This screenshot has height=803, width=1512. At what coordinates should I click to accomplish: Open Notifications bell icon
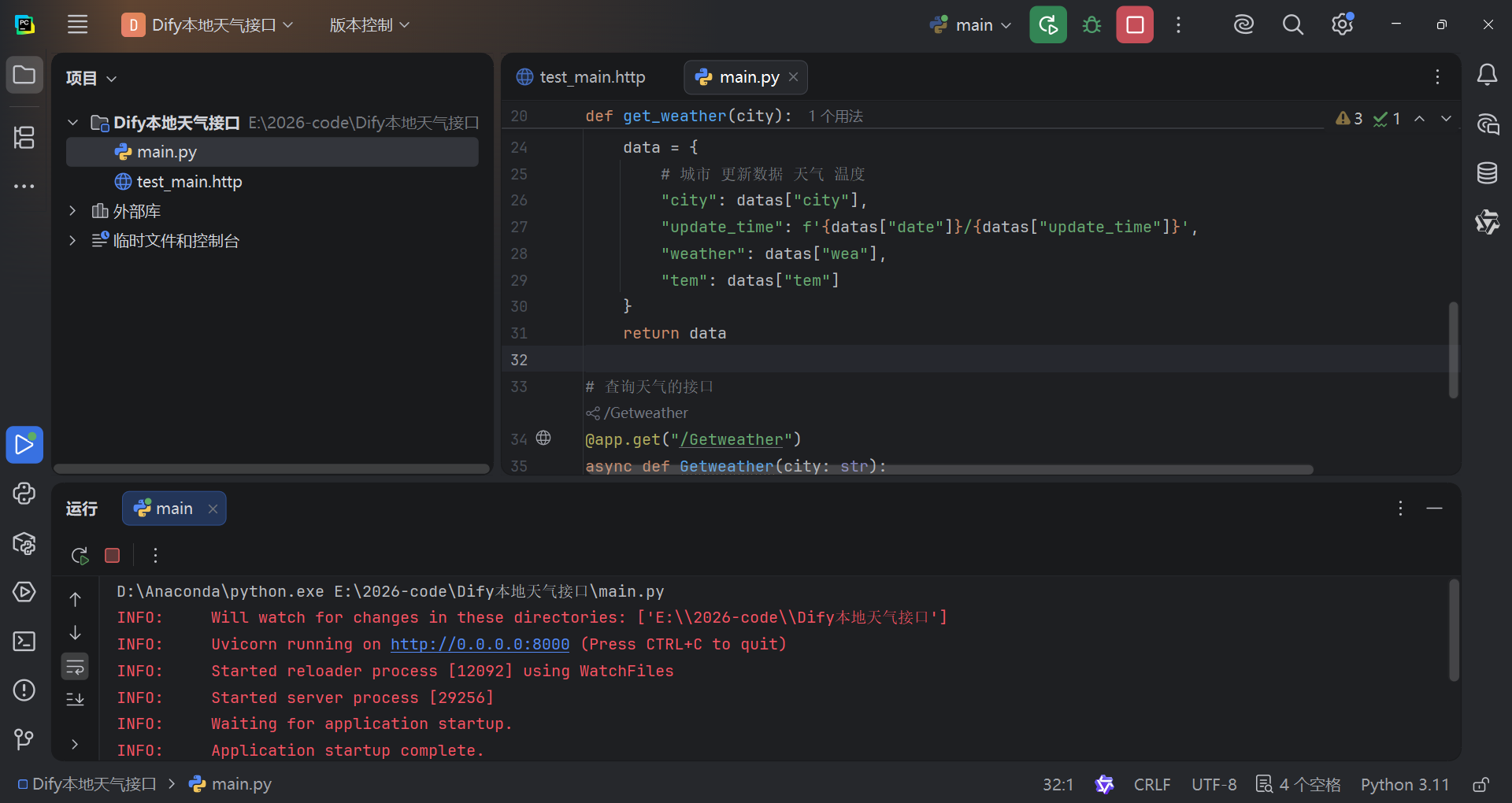coord(1487,75)
